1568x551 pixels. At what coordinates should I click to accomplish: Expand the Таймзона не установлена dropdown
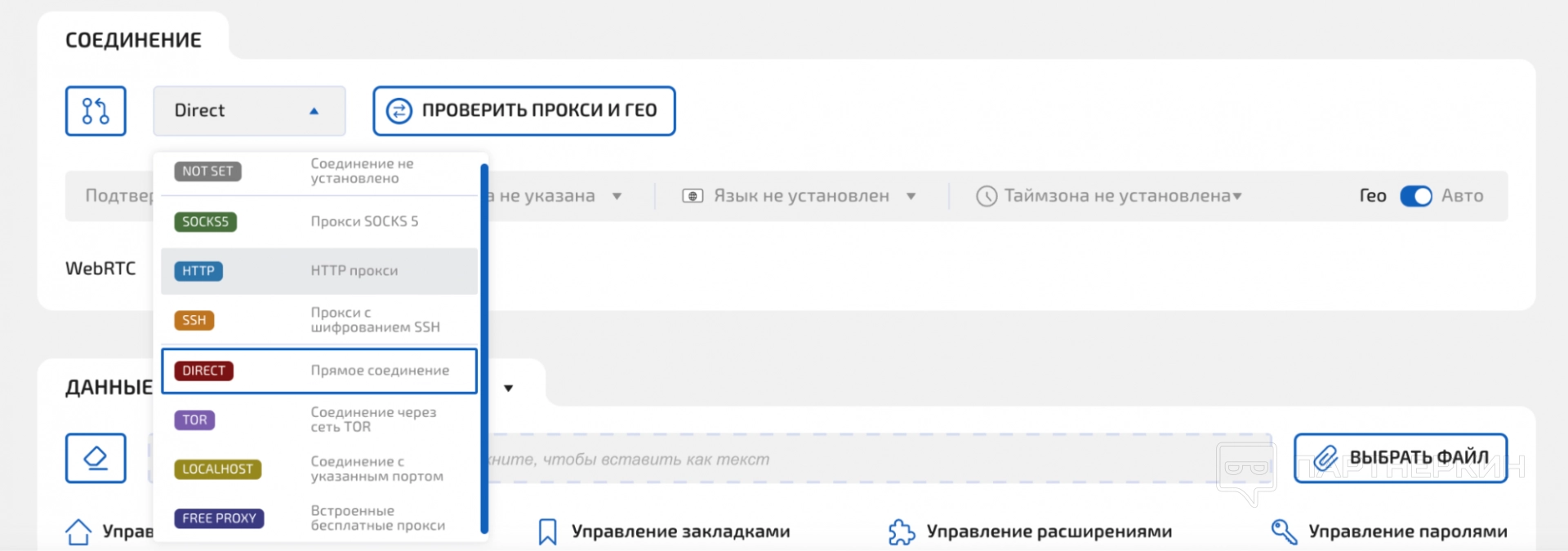(1237, 196)
